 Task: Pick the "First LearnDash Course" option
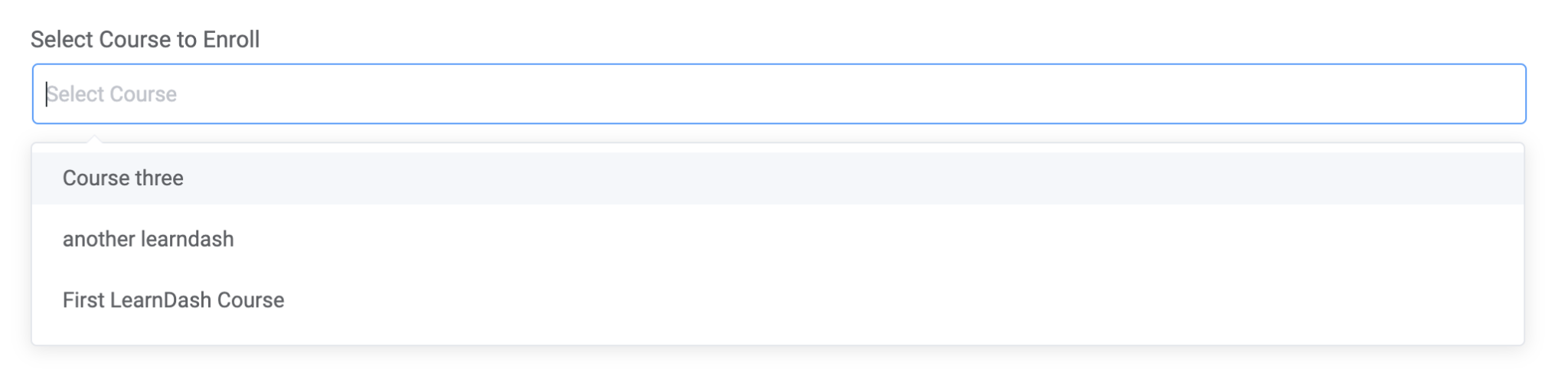[173, 300]
